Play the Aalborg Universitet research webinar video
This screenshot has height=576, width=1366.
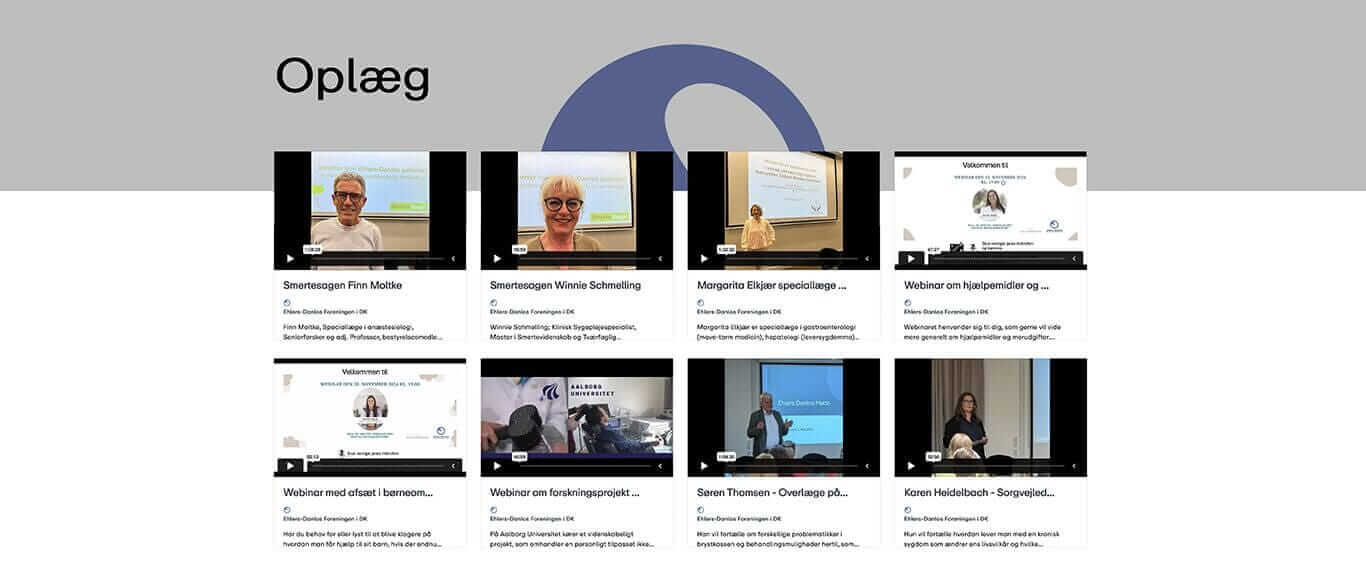click(498, 465)
